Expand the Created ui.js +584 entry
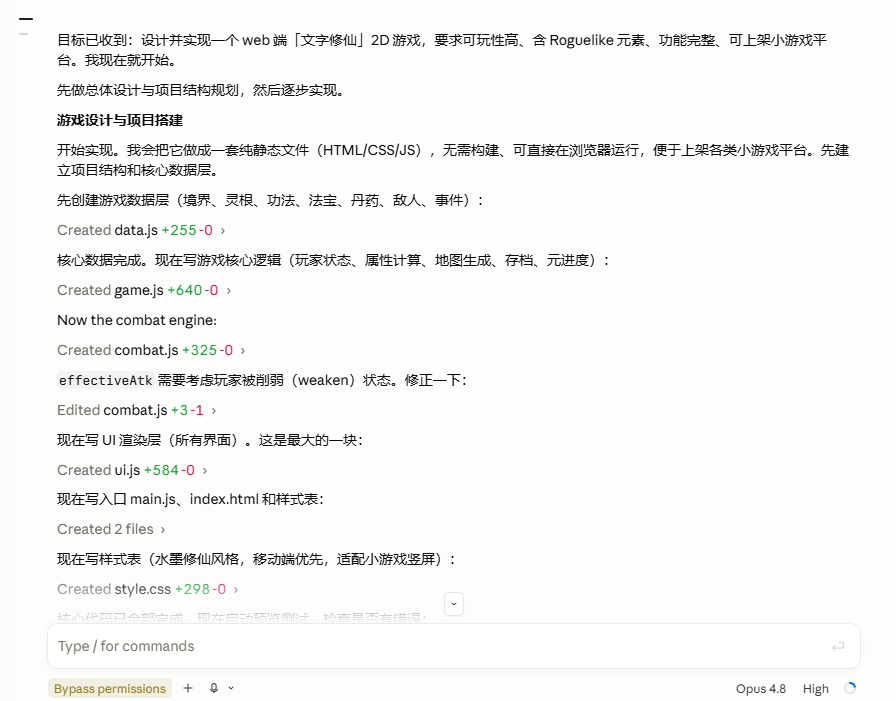The width and height of the screenshot is (896, 701). click(x=132, y=470)
